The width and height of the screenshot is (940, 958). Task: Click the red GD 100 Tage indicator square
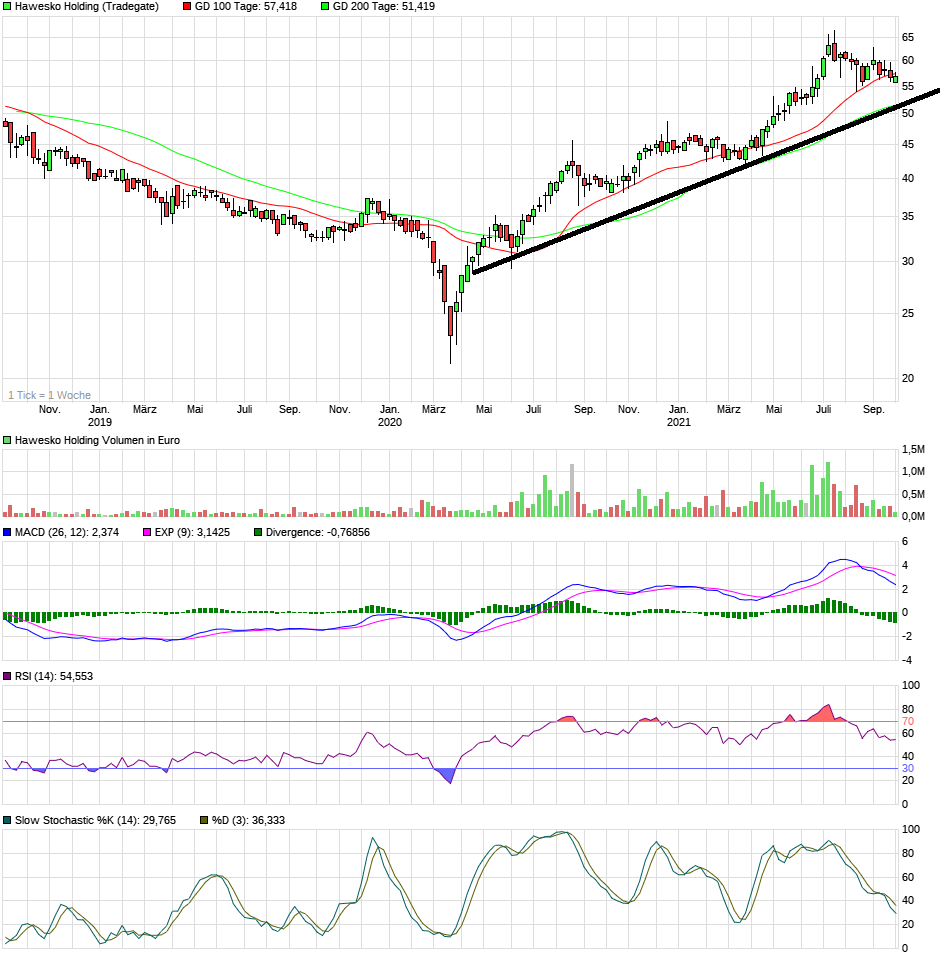[x=187, y=8]
